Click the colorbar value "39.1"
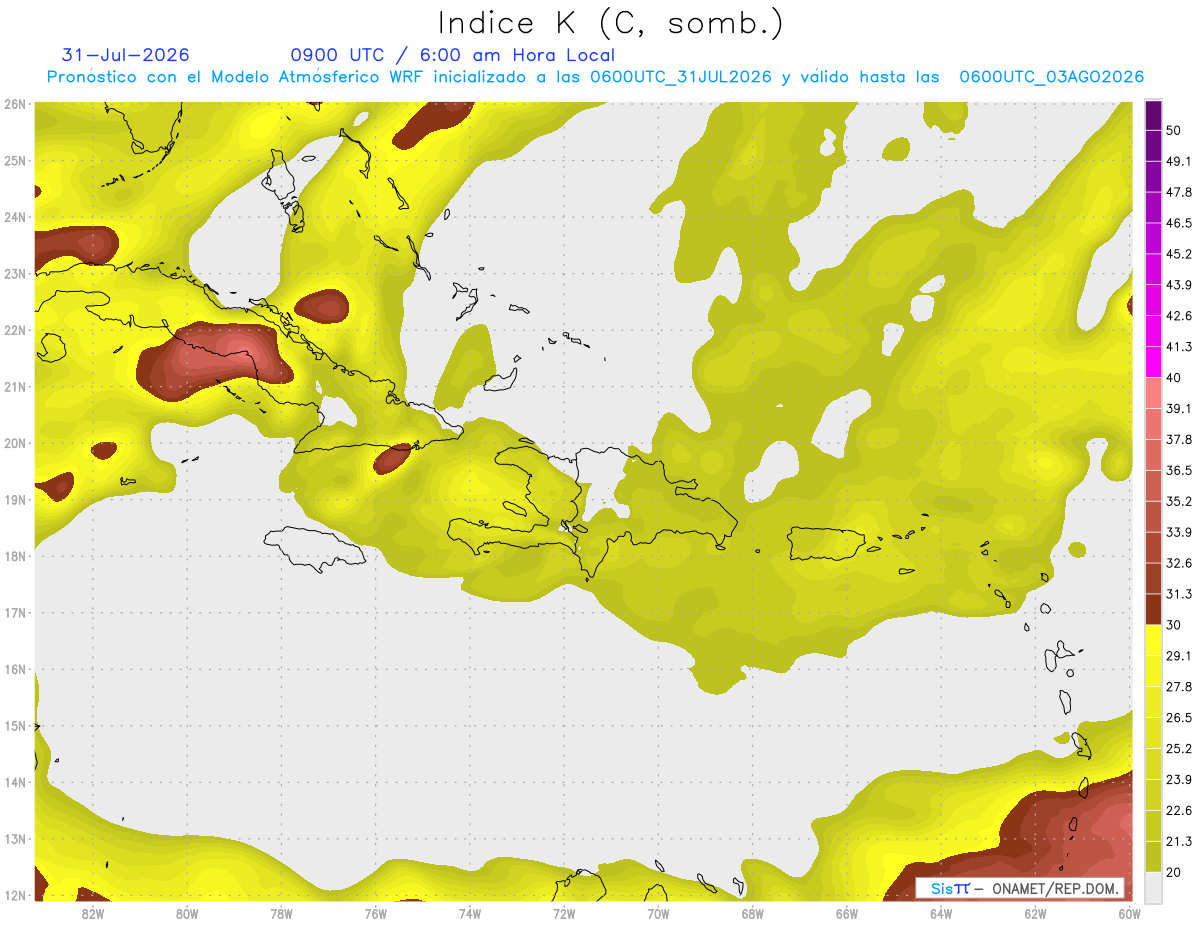The width and height of the screenshot is (1200, 927). [1179, 409]
